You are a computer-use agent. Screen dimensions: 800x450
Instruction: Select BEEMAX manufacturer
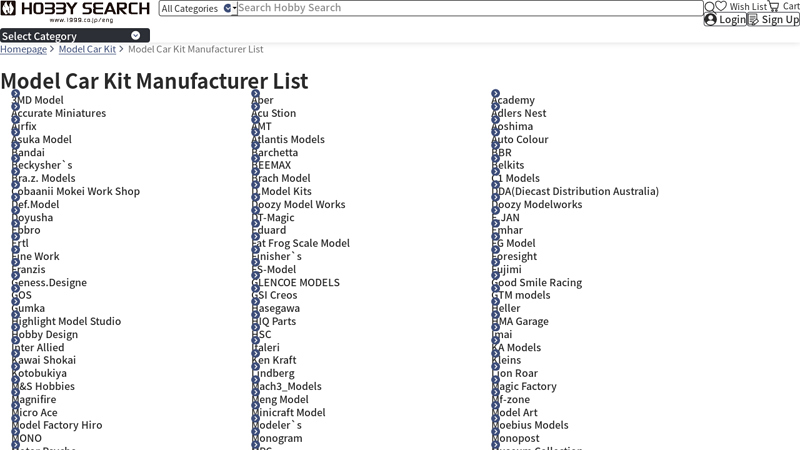point(271,165)
